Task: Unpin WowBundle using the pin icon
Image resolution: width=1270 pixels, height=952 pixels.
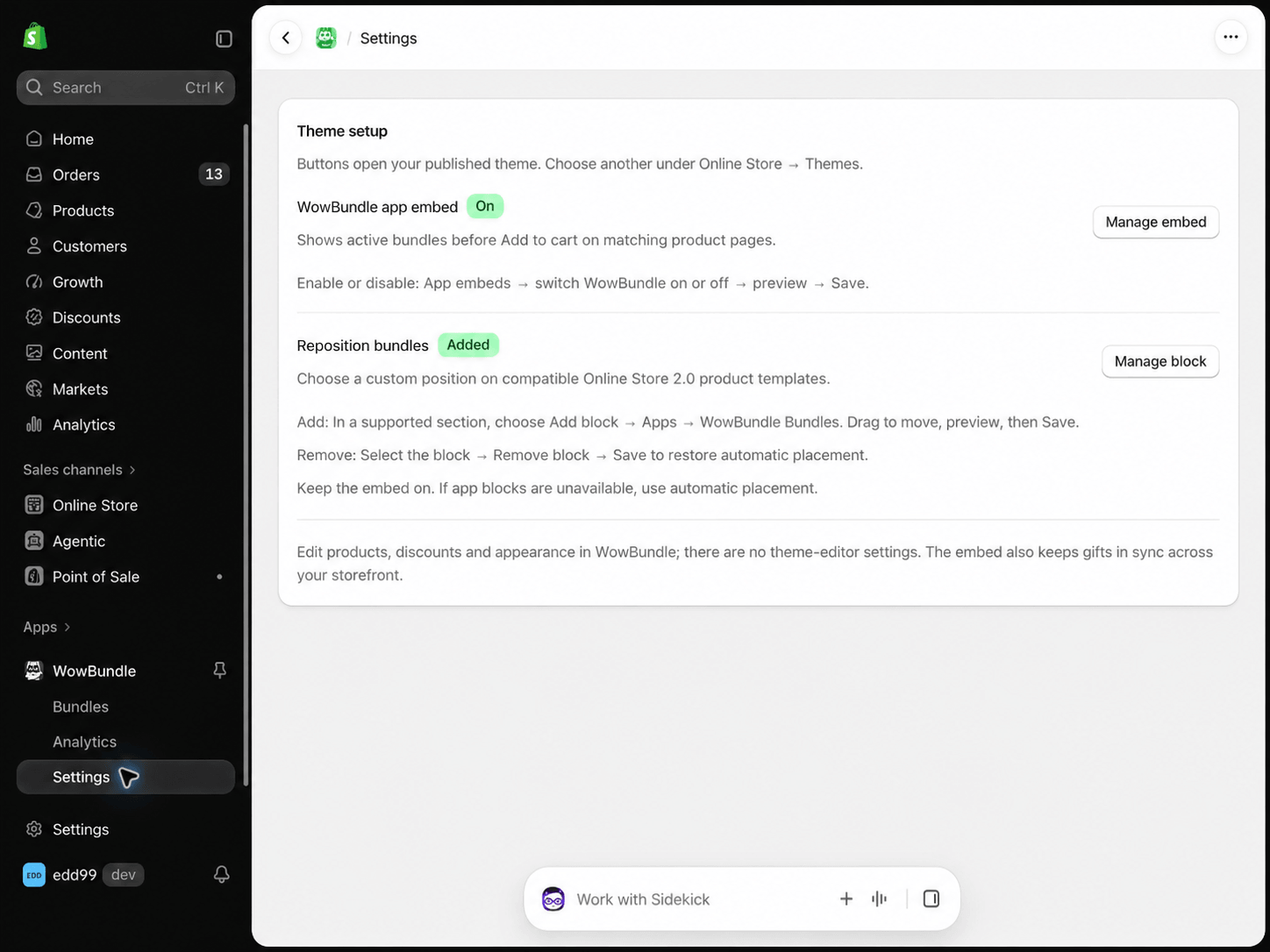Action: point(219,671)
